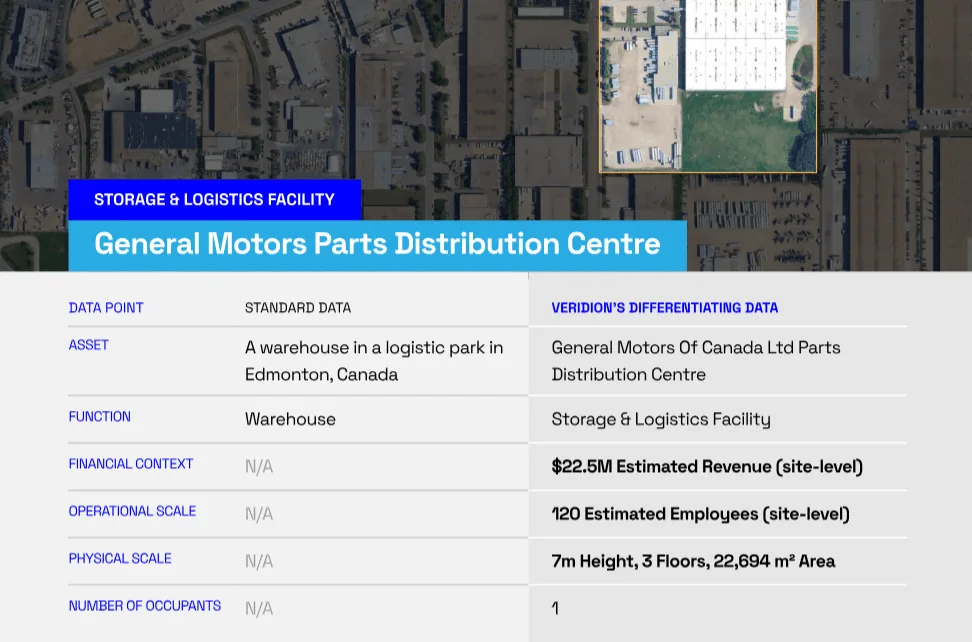The width and height of the screenshot is (972, 642).
Task: Select the 120 Estimated Employees value
Action: click(x=700, y=514)
